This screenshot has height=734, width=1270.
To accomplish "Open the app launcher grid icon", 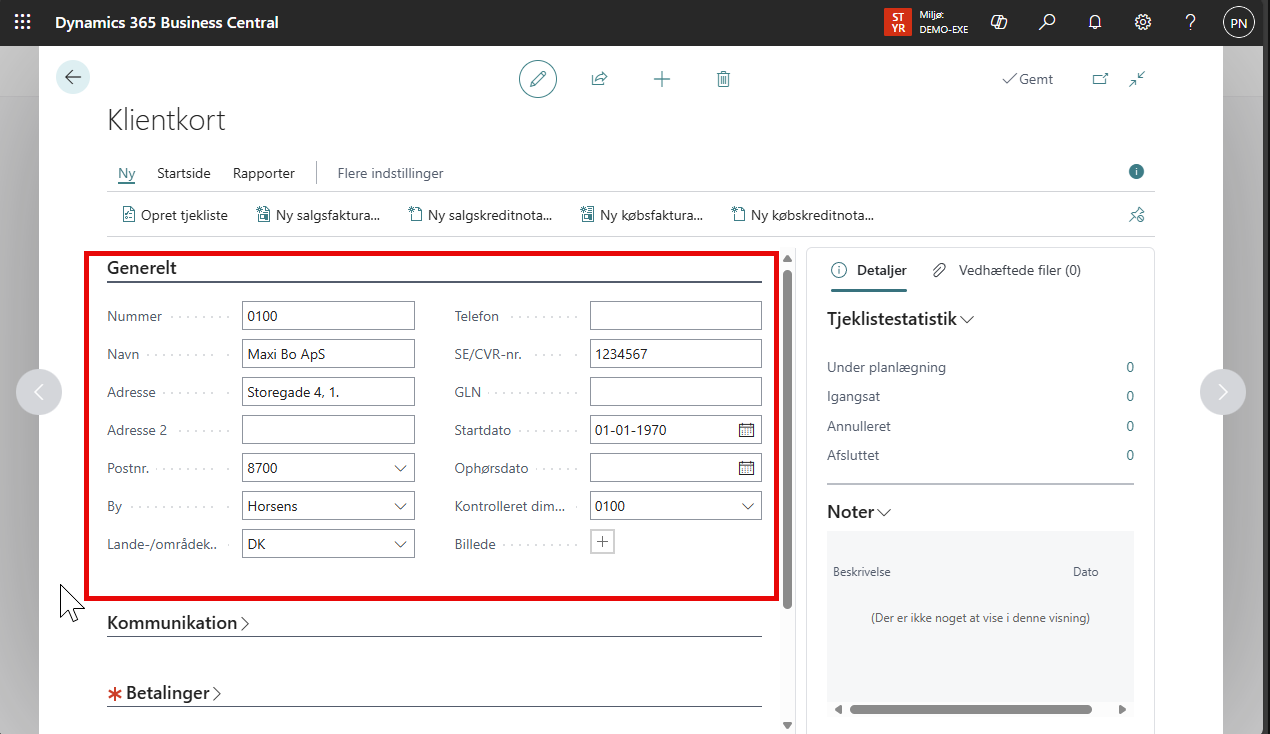I will pyautogui.click(x=22, y=22).
